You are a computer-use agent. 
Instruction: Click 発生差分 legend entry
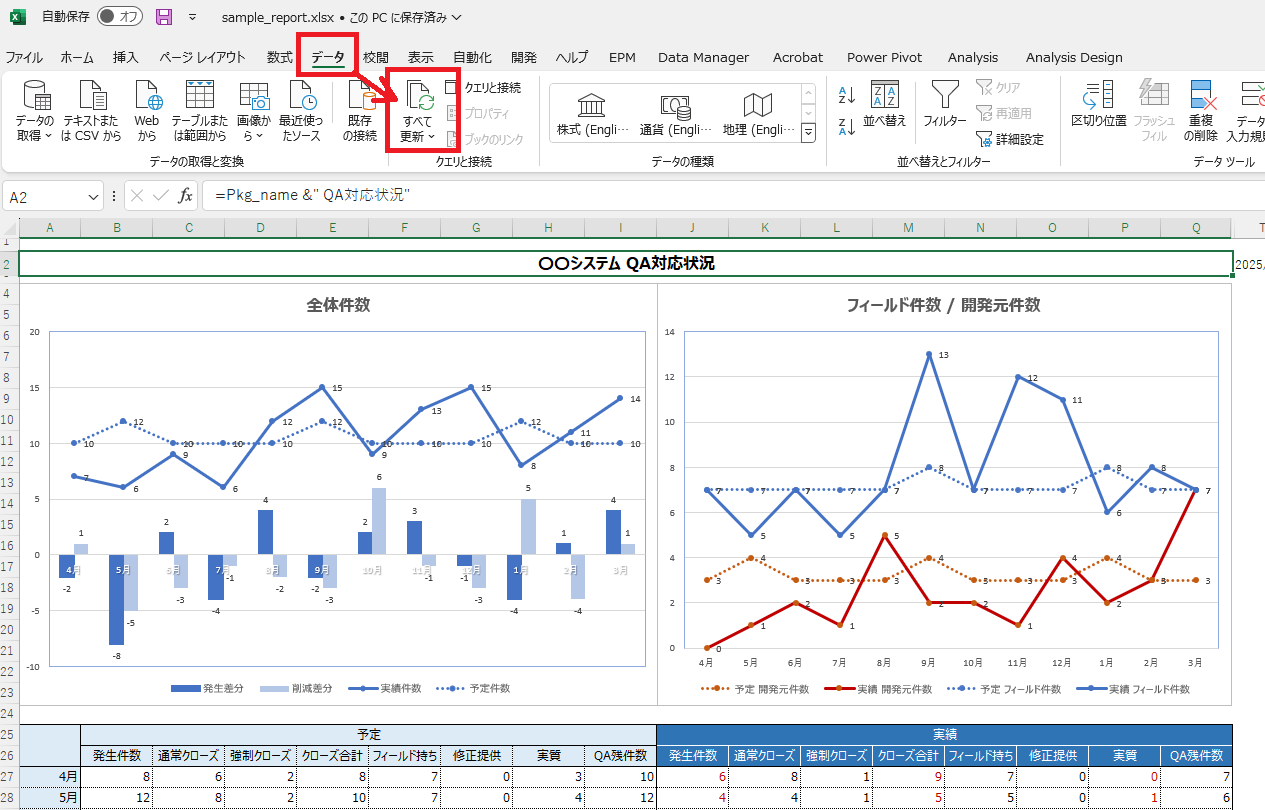[209, 688]
